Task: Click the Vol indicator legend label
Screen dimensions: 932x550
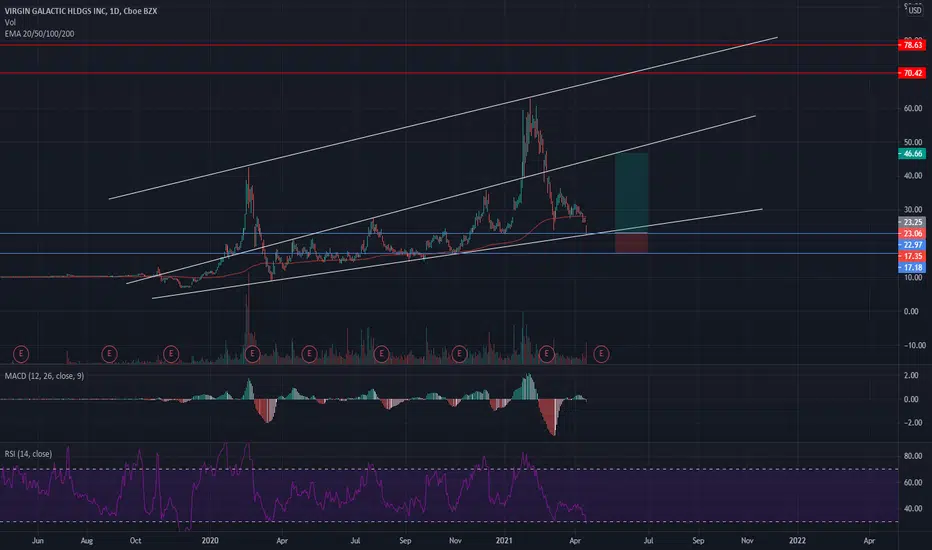Action: pyautogui.click(x=10, y=22)
